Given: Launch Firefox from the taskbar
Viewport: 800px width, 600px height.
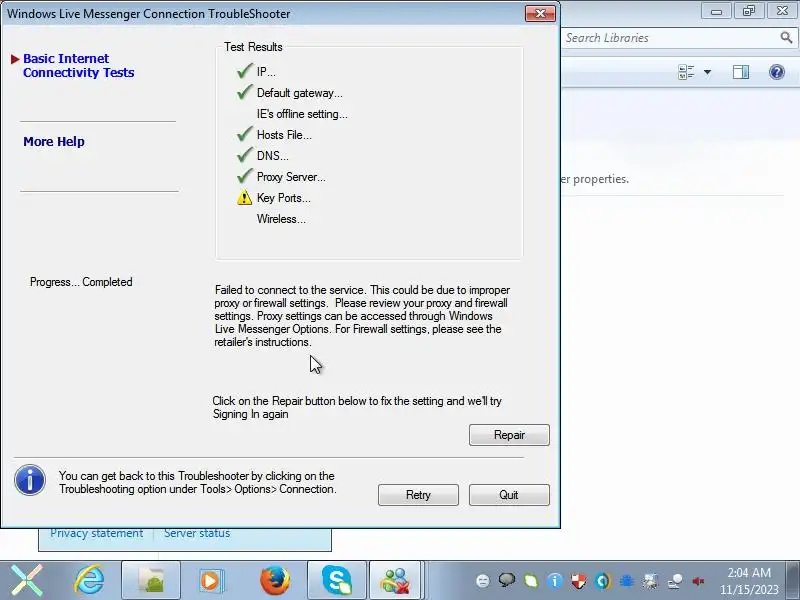Looking at the screenshot, I should coord(274,580).
